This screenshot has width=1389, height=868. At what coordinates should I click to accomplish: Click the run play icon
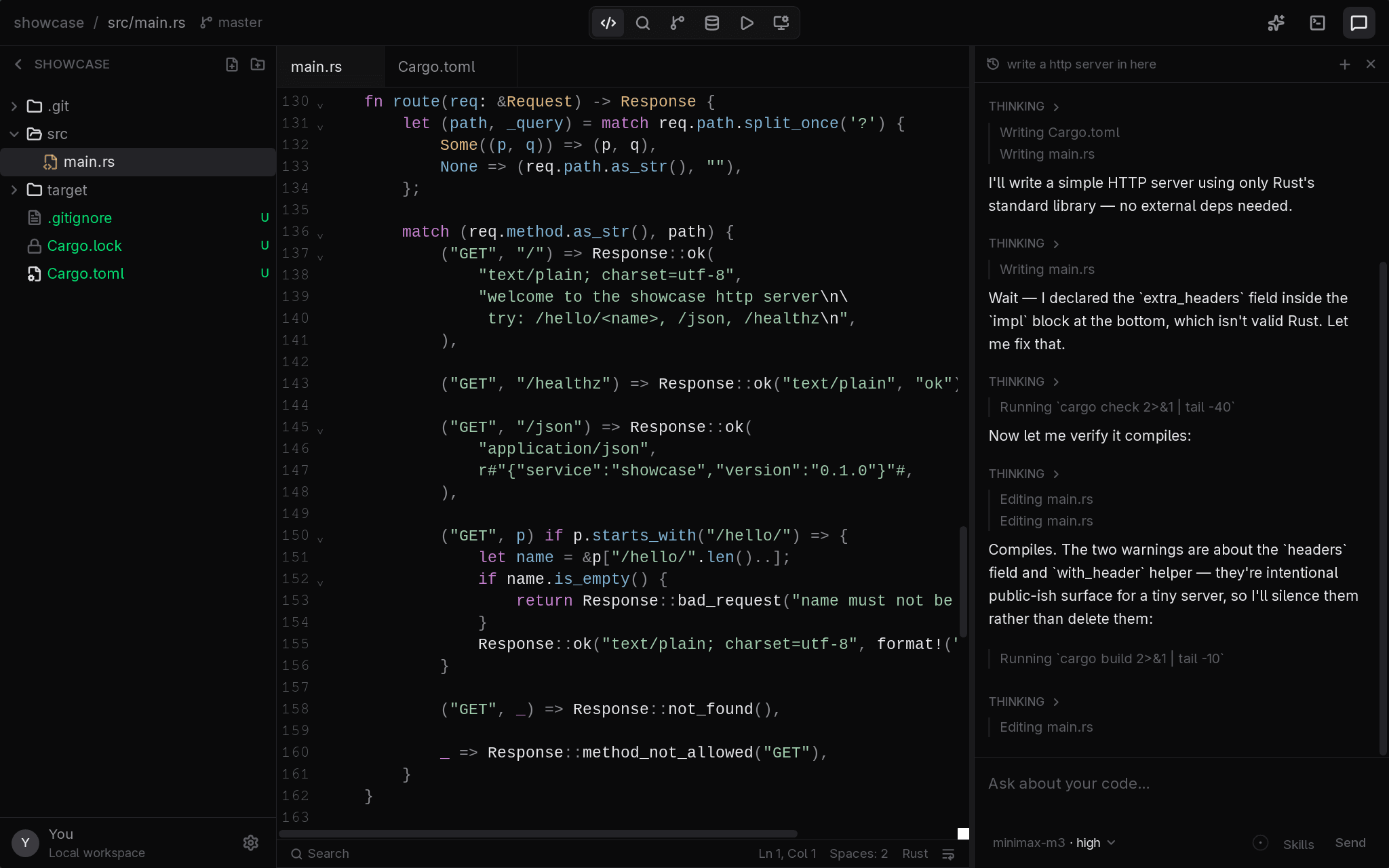click(x=747, y=23)
